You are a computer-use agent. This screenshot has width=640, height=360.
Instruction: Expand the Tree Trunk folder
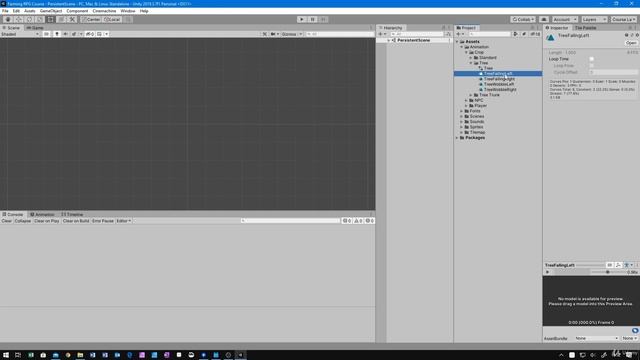[471, 95]
